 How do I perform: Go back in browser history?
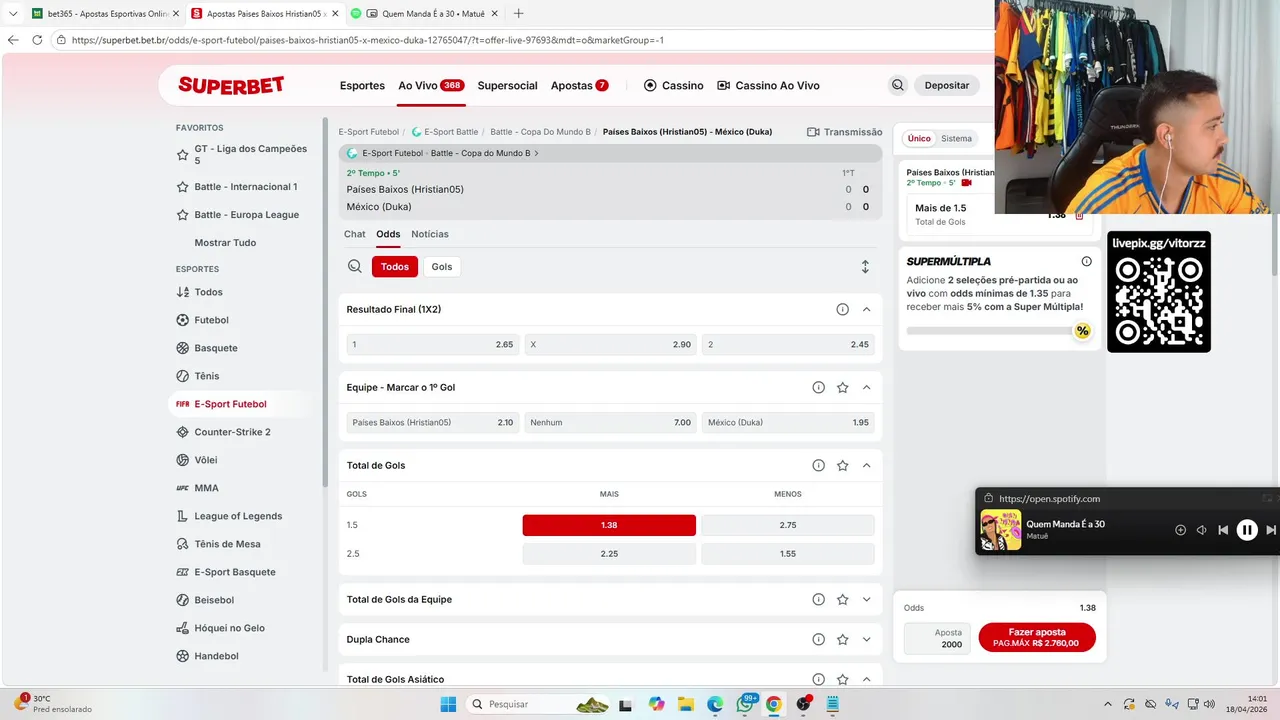[x=13, y=40]
